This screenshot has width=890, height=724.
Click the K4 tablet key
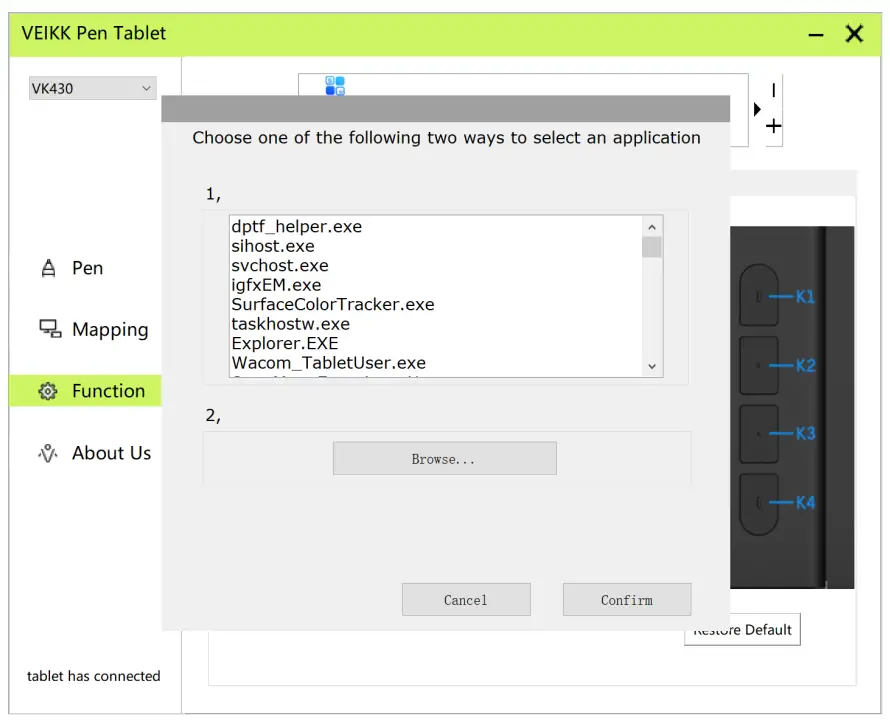[759, 503]
